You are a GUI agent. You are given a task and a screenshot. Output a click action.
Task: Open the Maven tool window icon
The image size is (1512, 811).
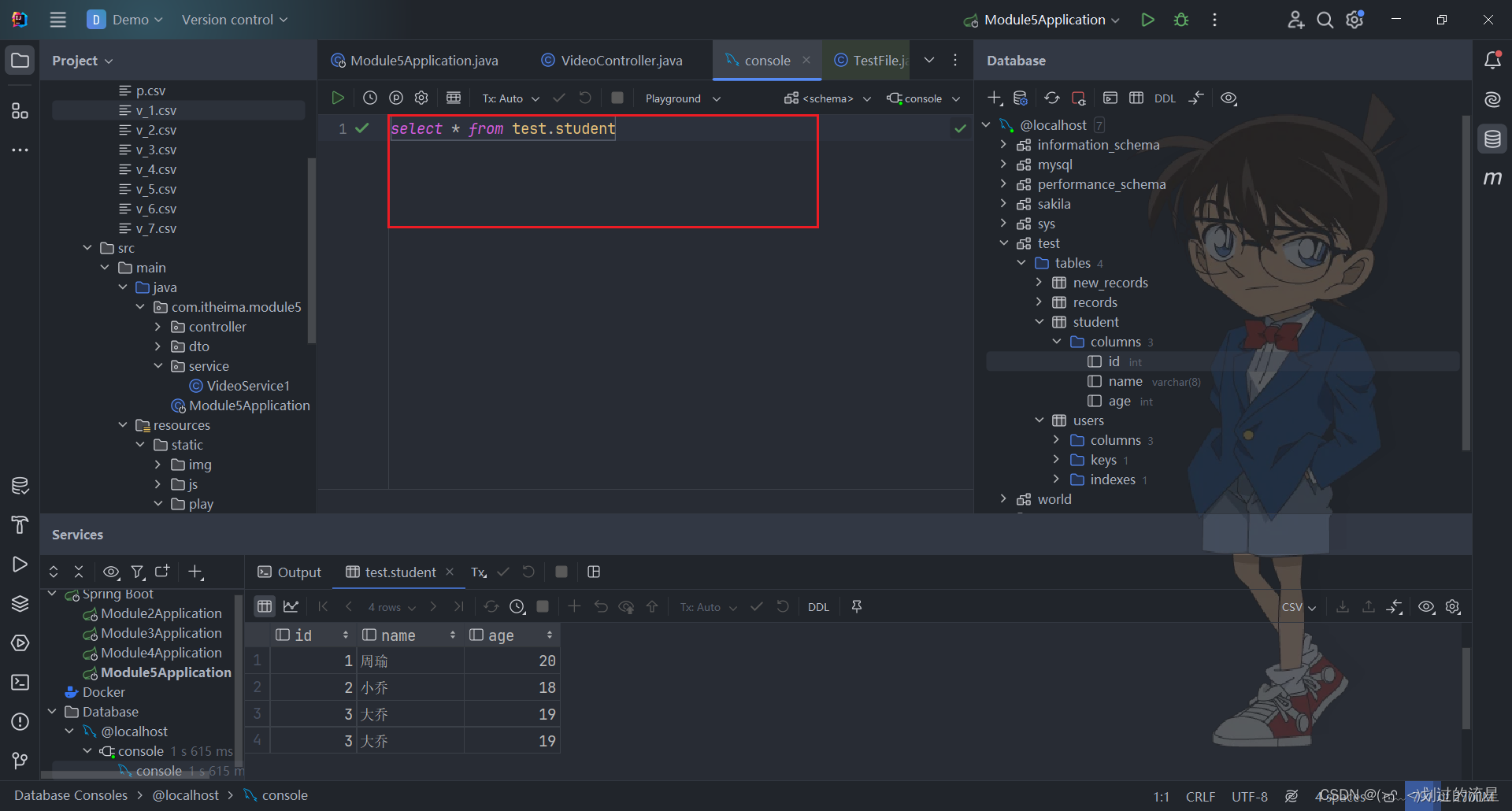(1492, 178)
